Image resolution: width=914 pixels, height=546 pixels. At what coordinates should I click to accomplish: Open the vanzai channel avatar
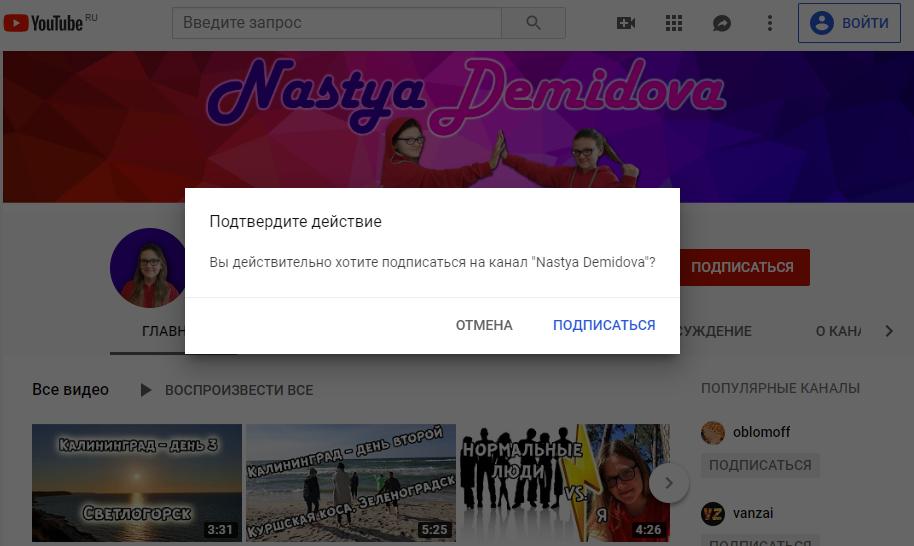[713, 513]
